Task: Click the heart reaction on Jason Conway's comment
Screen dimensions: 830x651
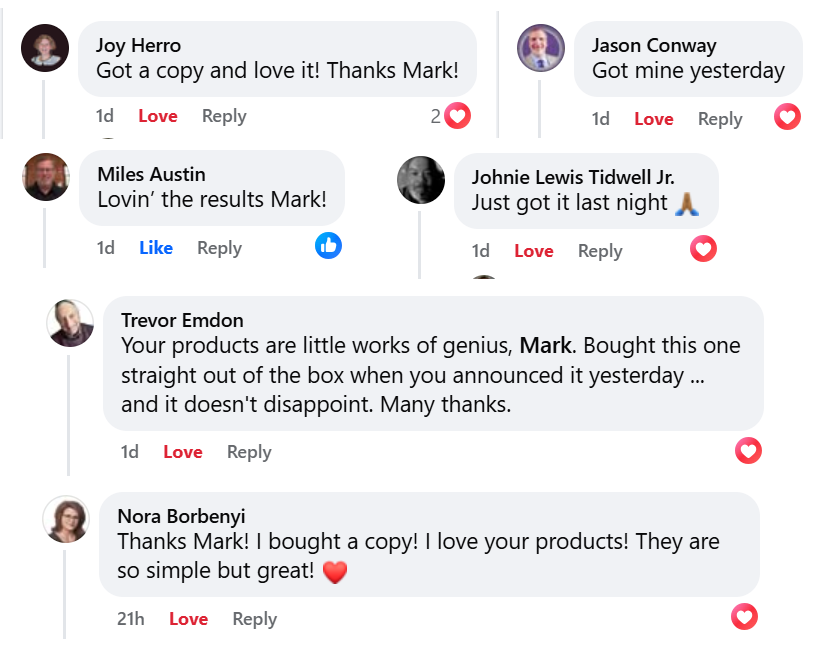Action: click(x=788, y=118)
